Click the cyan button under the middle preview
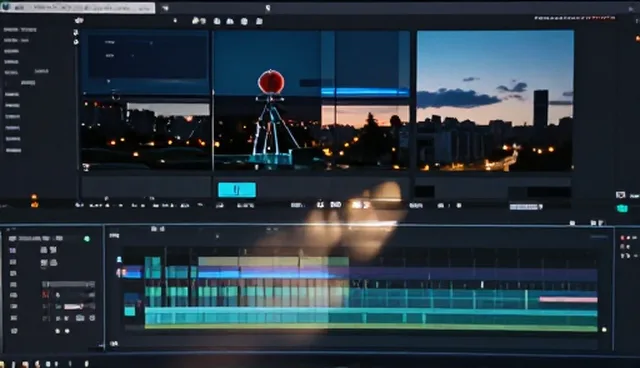 point(237,190)
